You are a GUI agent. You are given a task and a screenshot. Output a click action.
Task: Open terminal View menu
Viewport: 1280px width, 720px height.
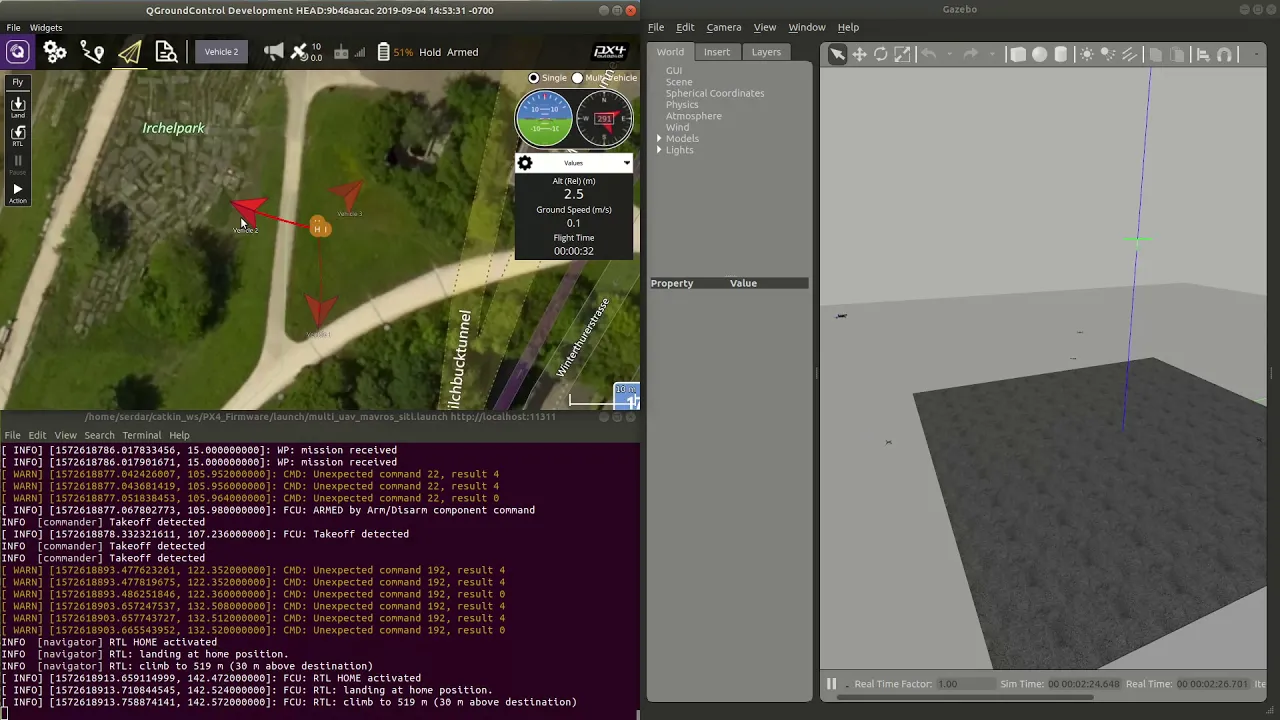tap(65, 435)
